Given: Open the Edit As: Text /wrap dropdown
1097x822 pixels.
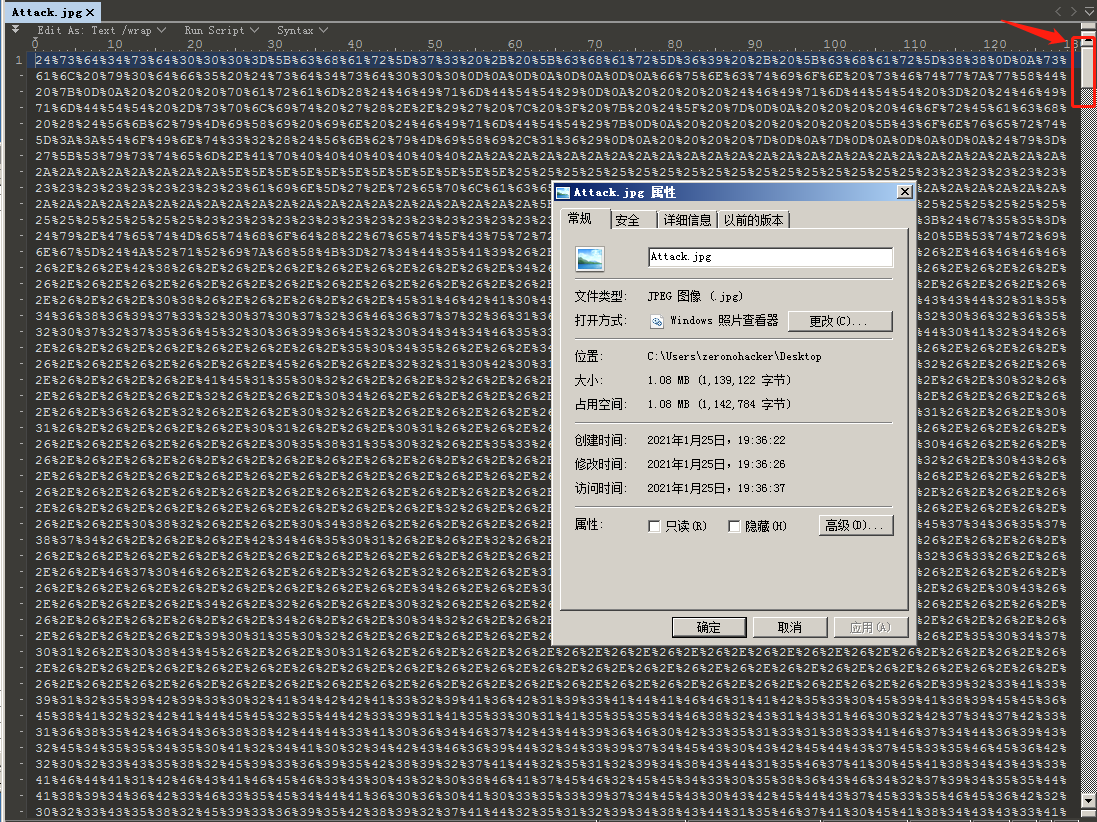Looking at the screenshot, I should 101,30.
